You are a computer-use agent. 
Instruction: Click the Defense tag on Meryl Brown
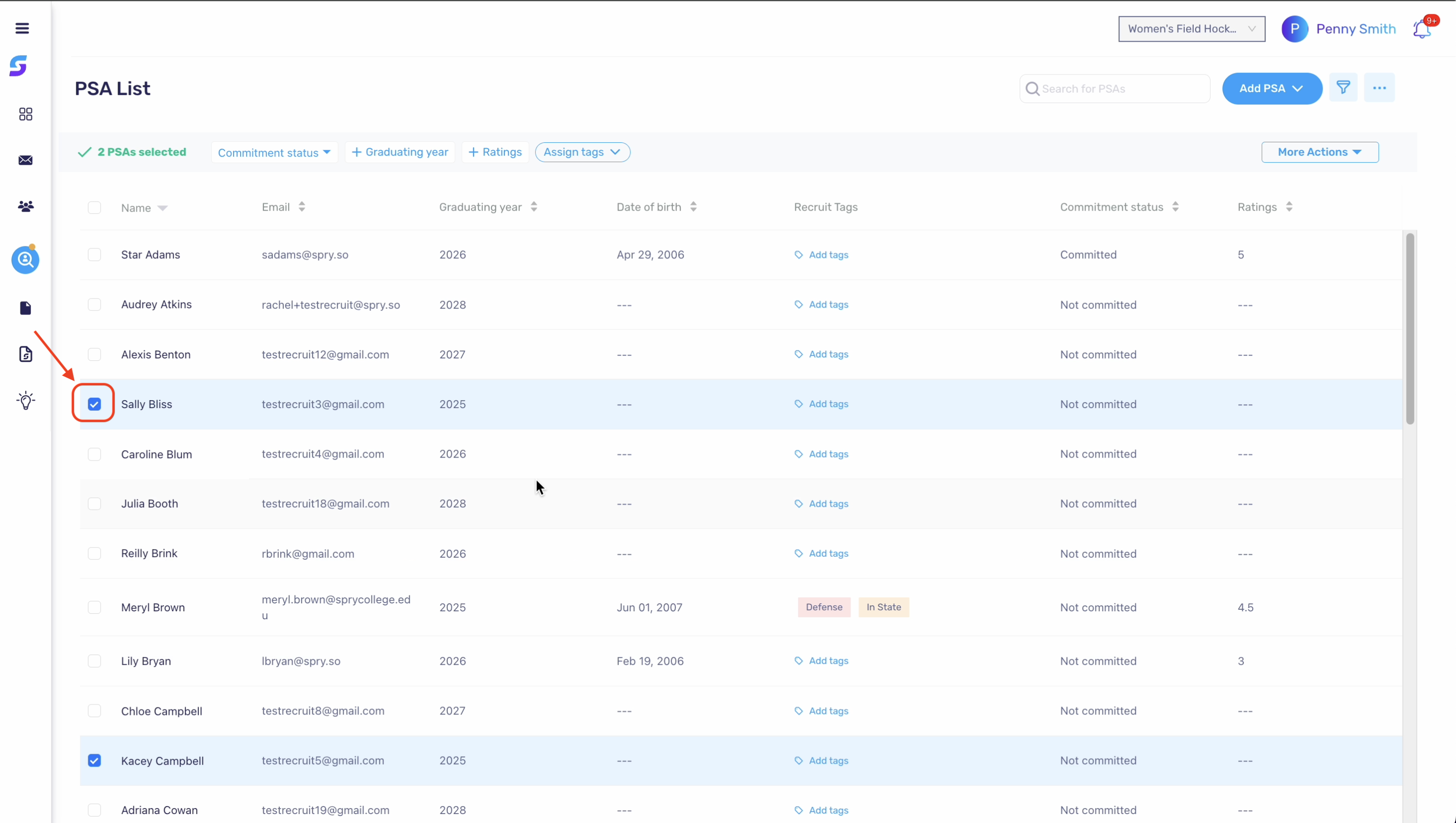pos(824,607)
